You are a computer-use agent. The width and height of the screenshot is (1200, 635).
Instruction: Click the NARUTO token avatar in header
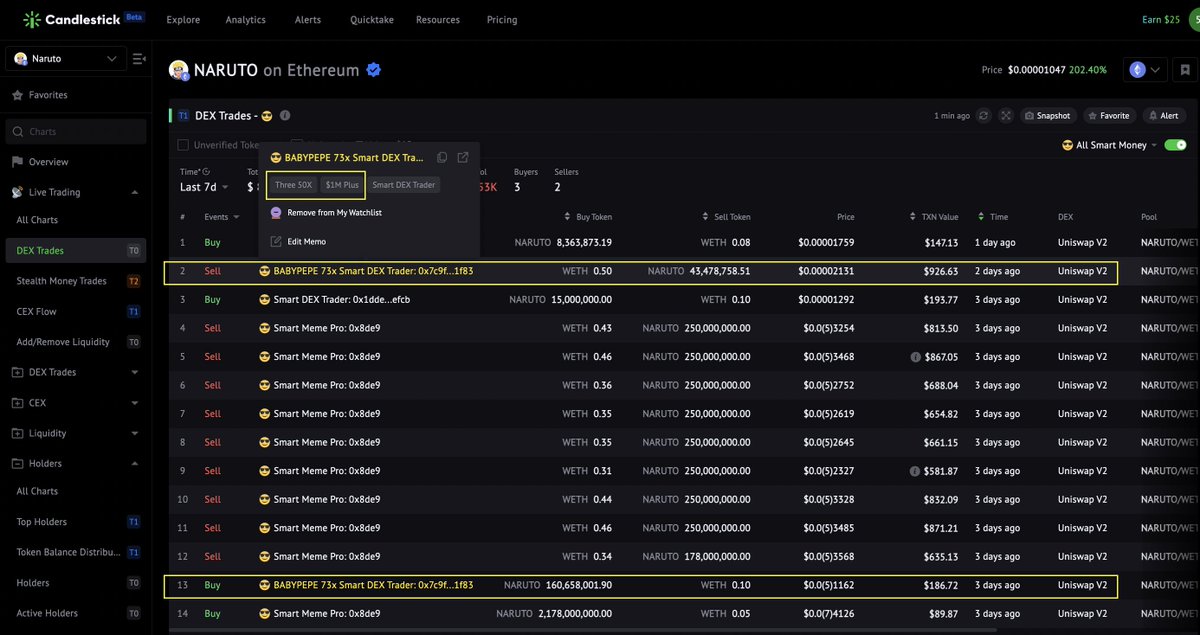point(179,70)
